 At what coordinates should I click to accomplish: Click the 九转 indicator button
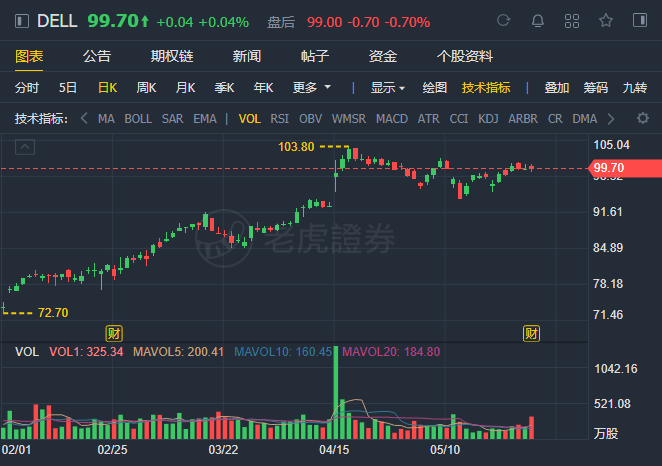click(x=635, y=88)
